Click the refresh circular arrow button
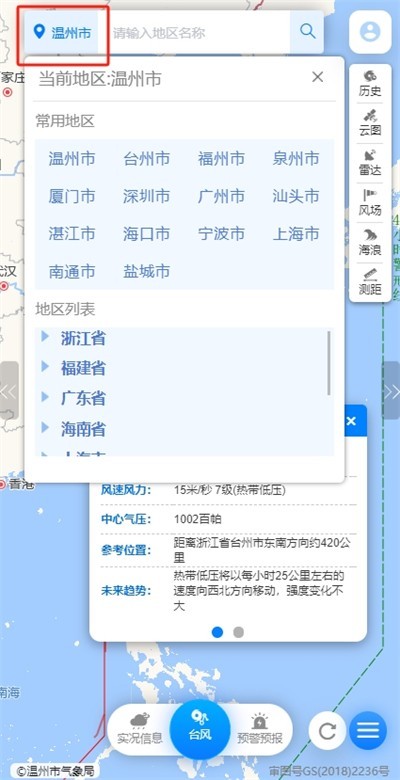The image size is (400, 780). pyautogui.click(x=327, y=731)
